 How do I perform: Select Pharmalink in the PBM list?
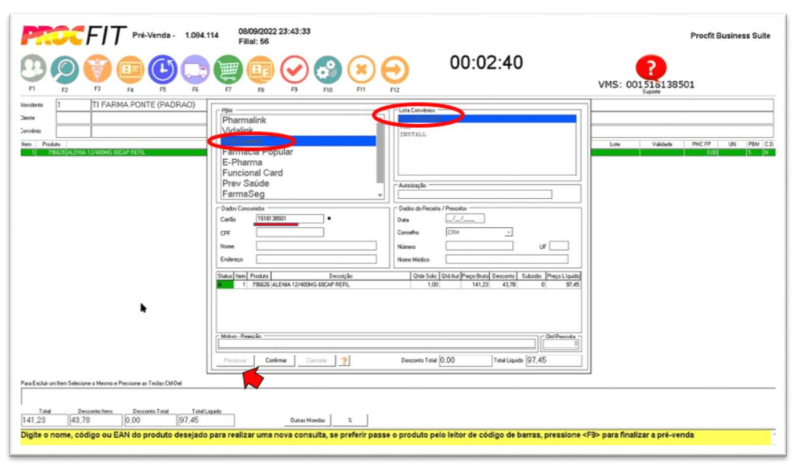coord(244,120)
